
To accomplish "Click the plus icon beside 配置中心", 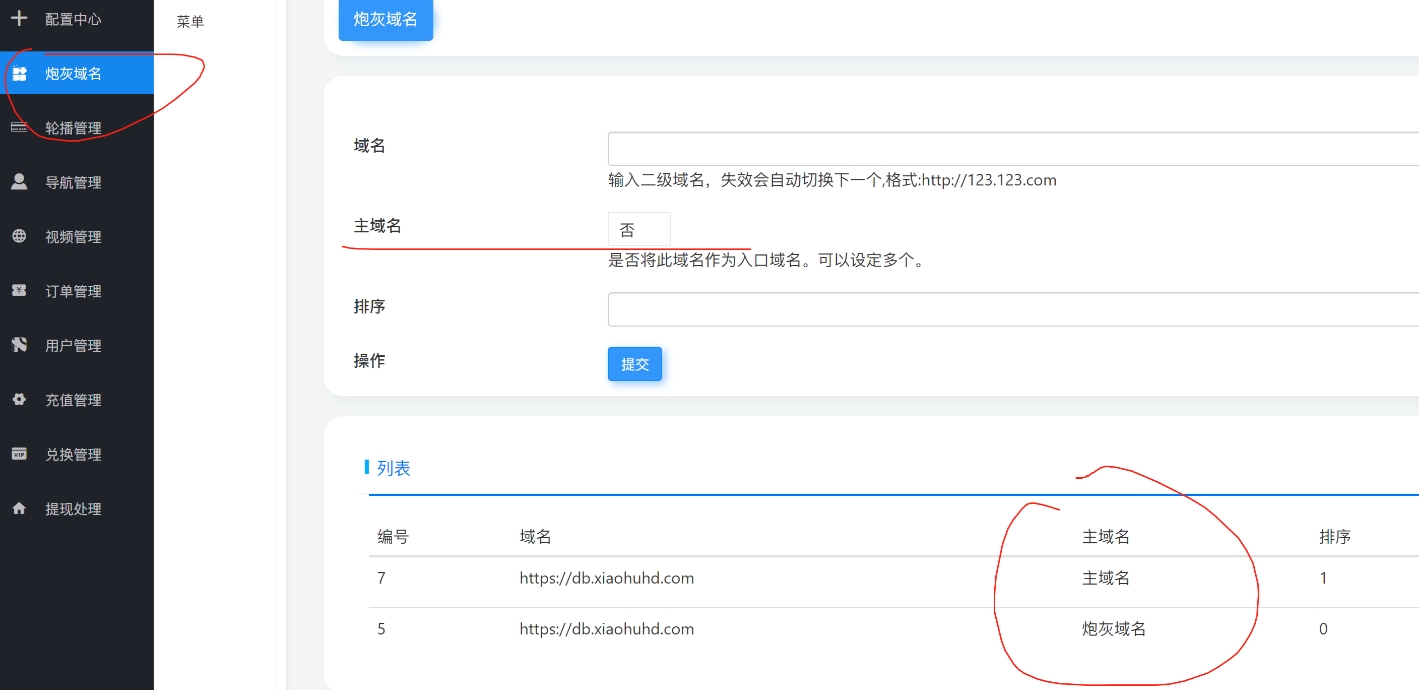I will (19, 19).
